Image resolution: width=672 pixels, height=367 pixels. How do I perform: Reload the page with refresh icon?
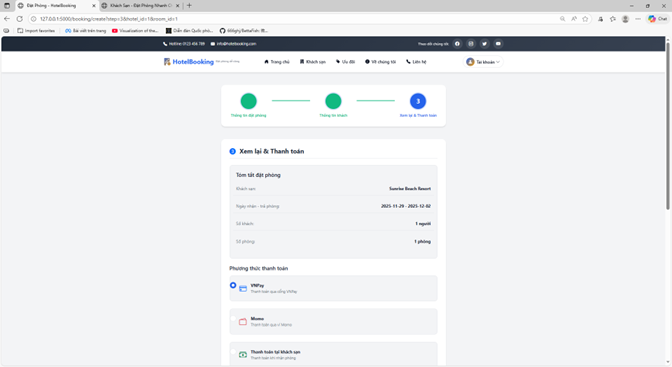pyautogui.click(x=20, y=19)
